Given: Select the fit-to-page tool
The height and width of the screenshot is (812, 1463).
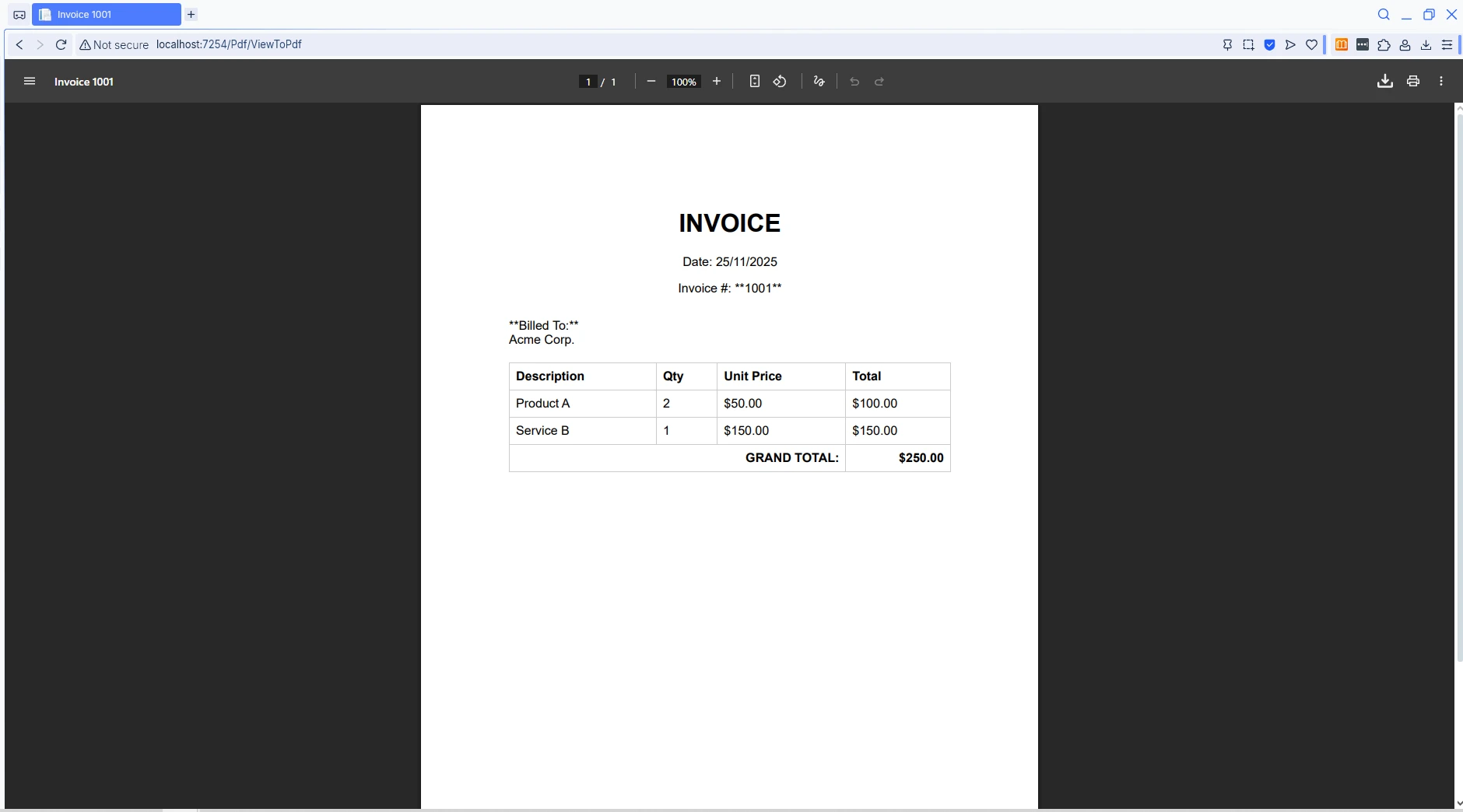Looking at the screenshot, I should (x=754, y=81).
